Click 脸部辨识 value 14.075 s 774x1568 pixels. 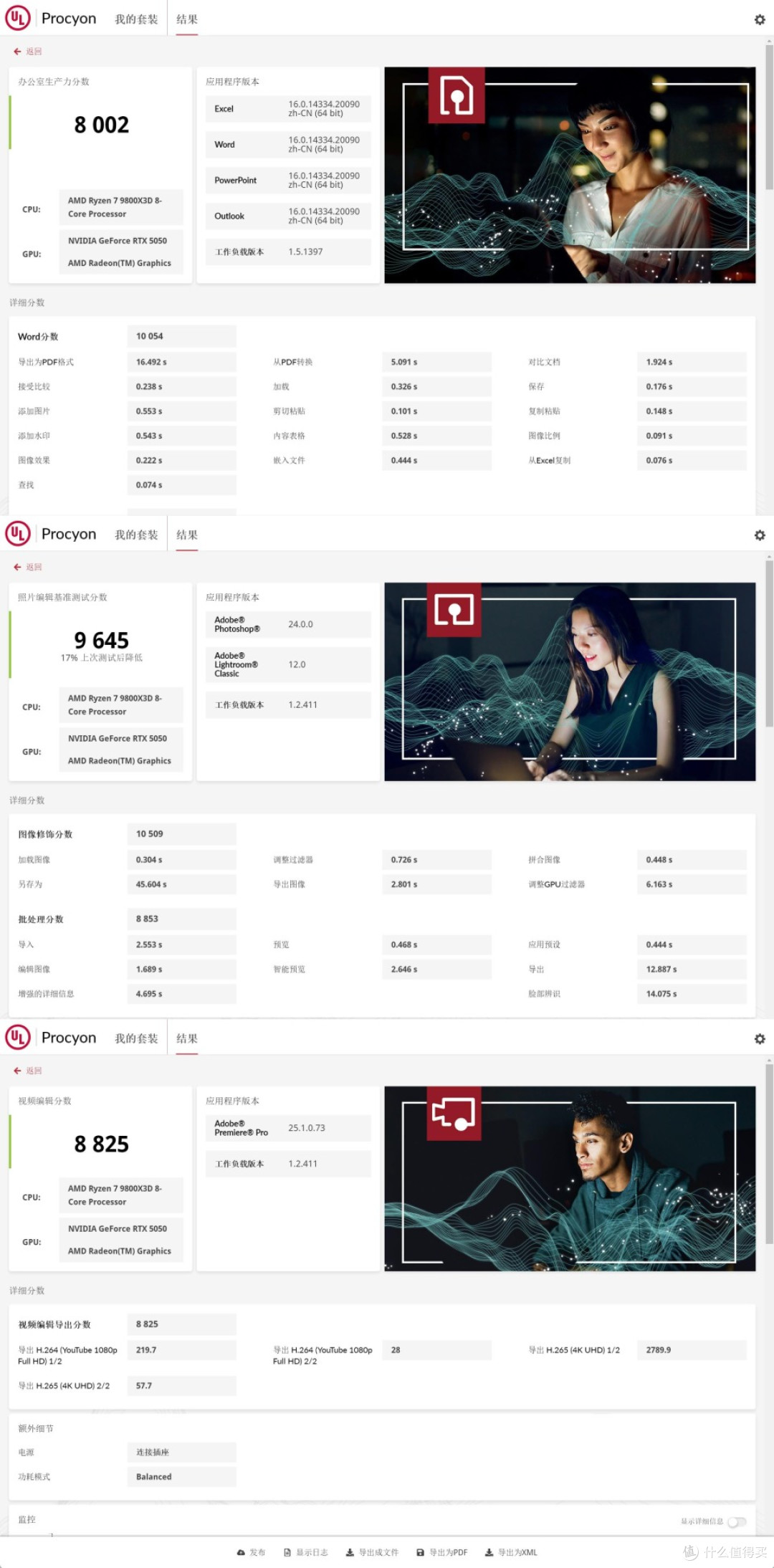tap(692, 994)
